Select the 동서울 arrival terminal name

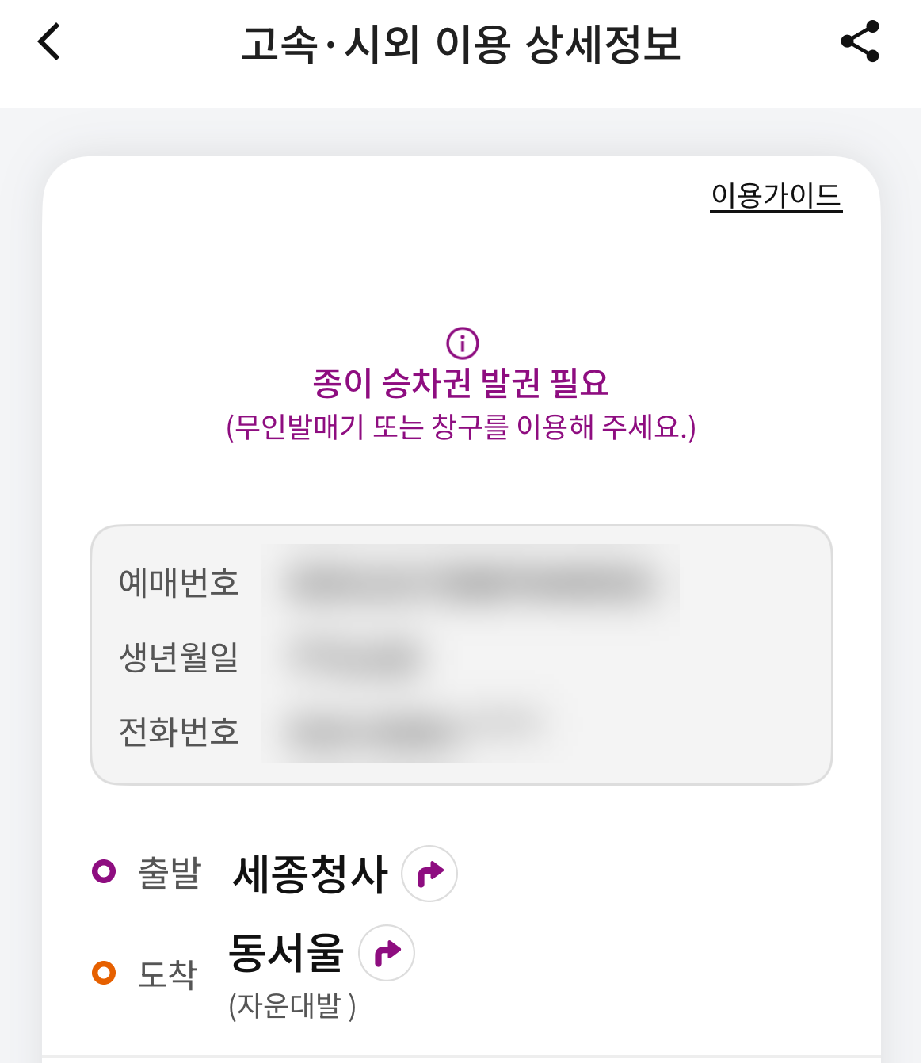click(286, 952)
